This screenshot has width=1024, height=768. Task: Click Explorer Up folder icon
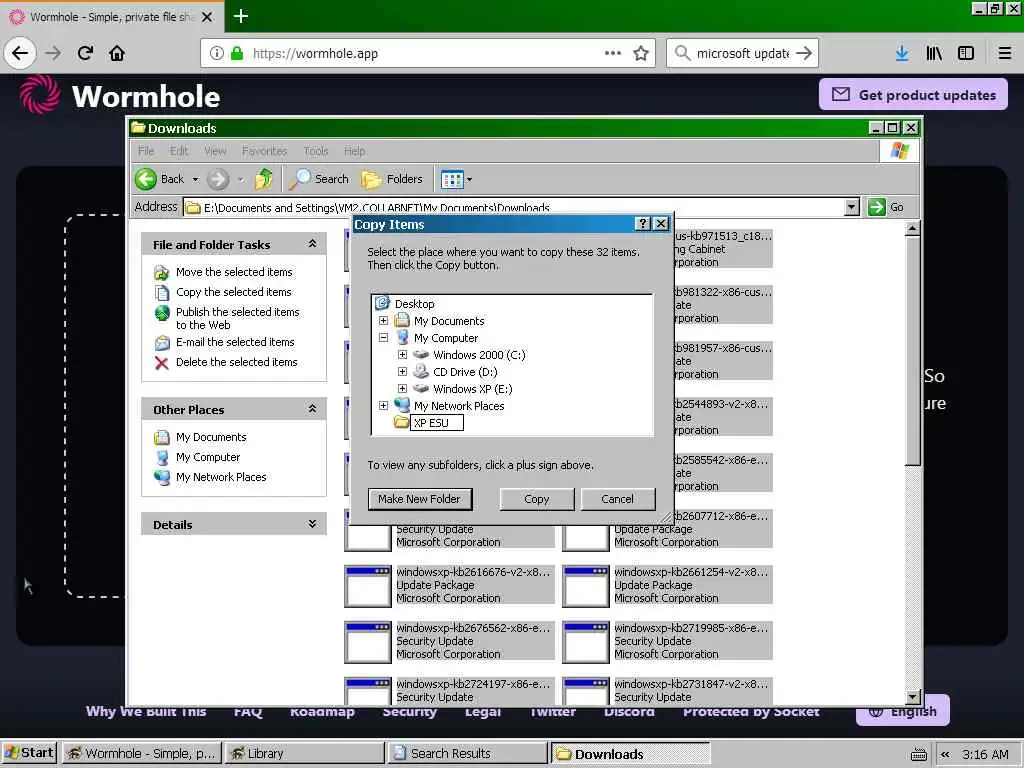click(x=263, y=178)
